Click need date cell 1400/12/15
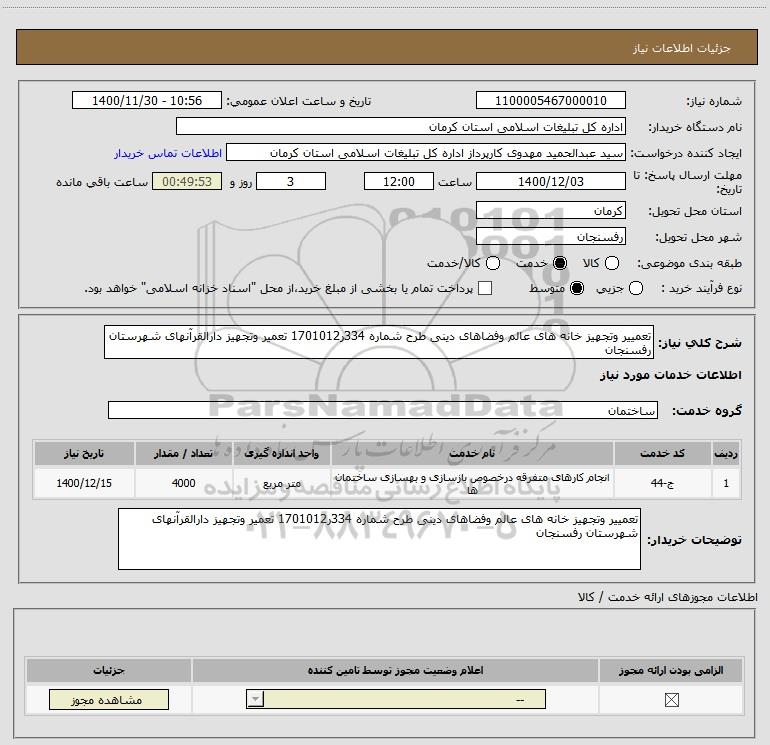The image size is (770, 745). 84,483
